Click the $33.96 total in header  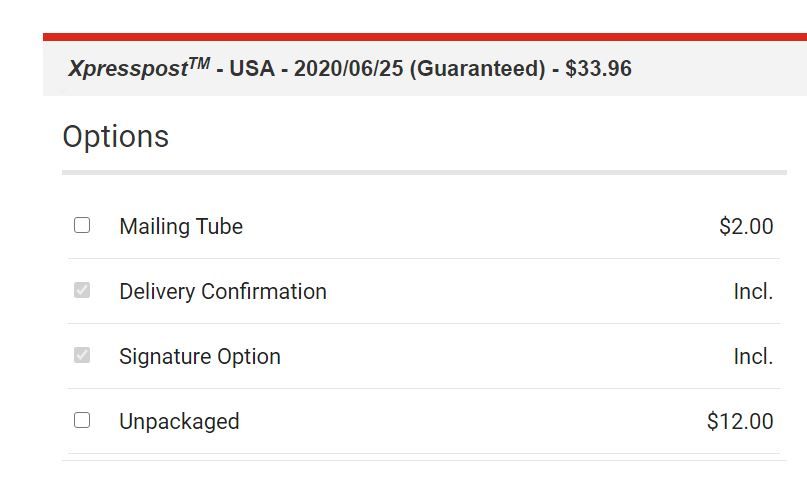pos(598,69)
